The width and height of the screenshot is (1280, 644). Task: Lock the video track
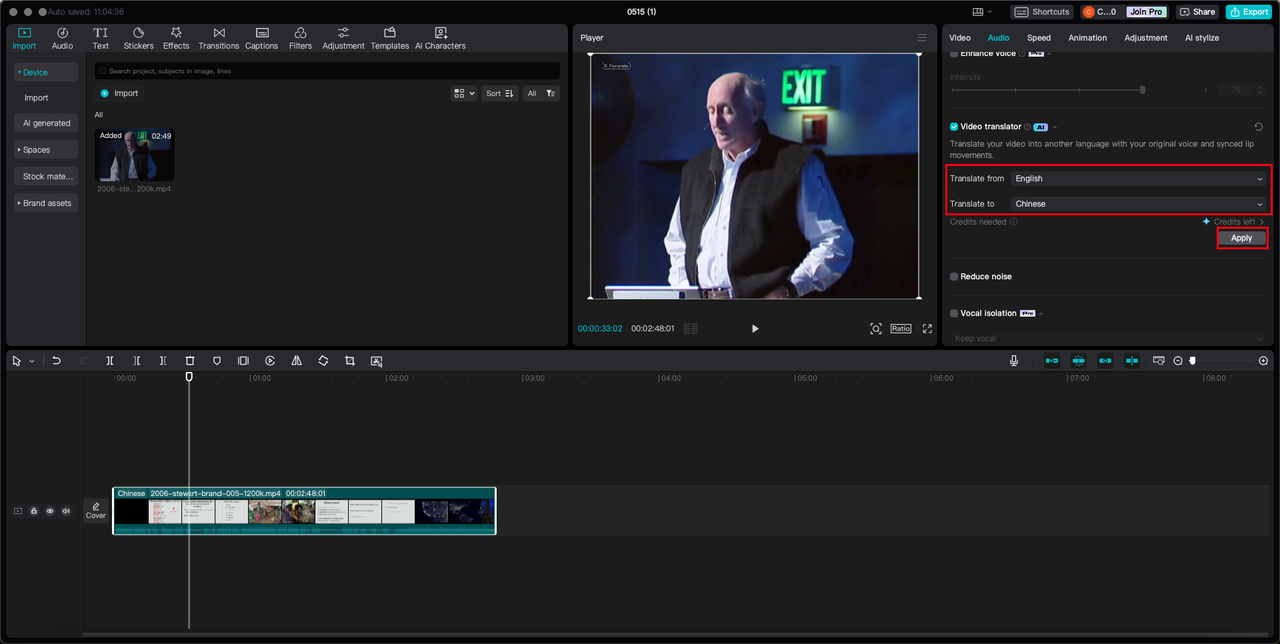(x=34, y=511)
